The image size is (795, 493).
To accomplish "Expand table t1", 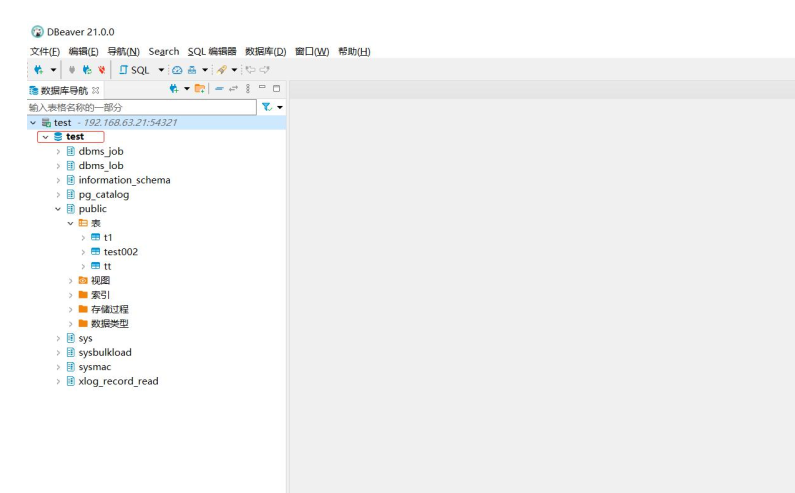I will tap(83, 237).
